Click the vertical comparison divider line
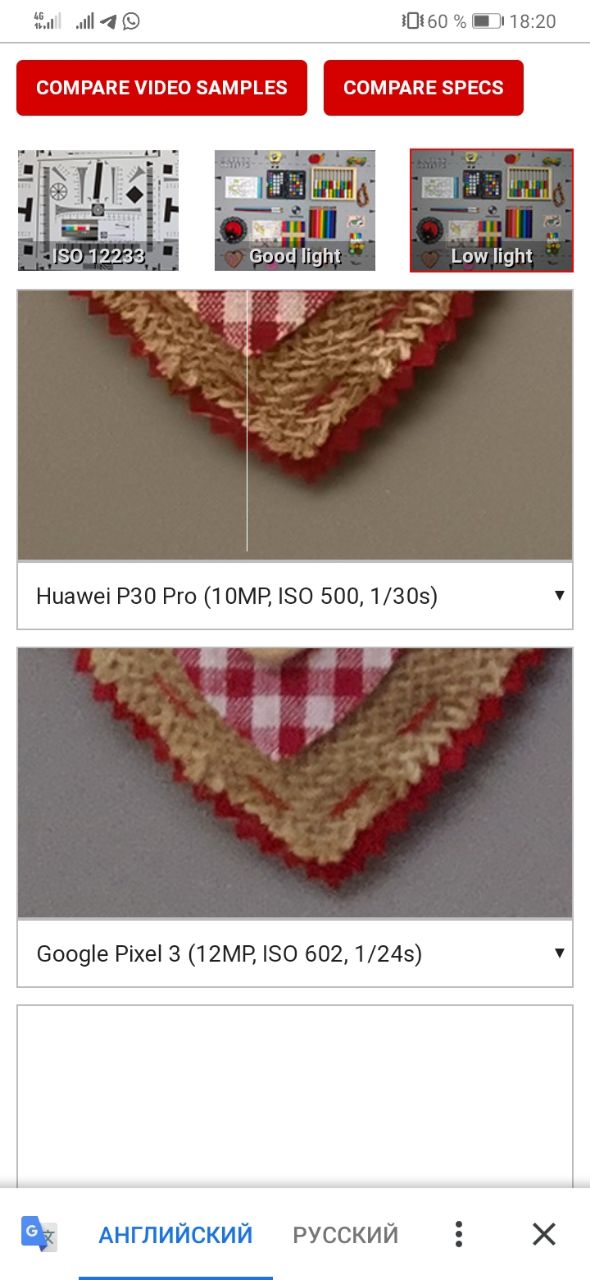Image resolution: width=590 pixels, height=1280 pixels. 247,421
